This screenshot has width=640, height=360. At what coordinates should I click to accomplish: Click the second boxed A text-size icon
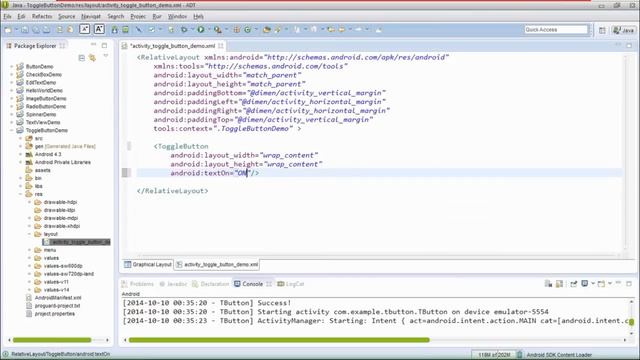99,29
